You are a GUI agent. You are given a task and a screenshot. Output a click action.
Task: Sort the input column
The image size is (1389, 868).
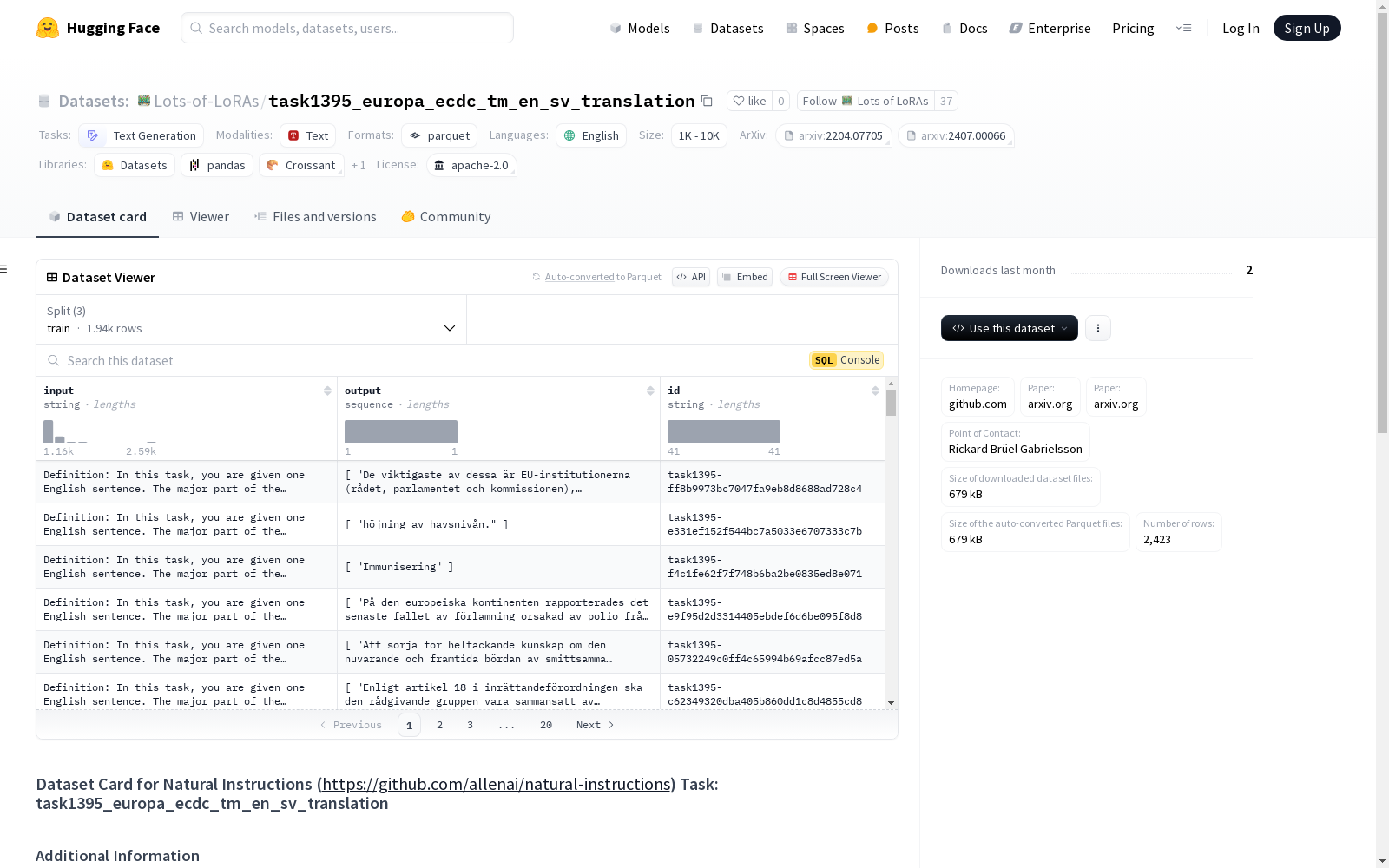[327, 391]
